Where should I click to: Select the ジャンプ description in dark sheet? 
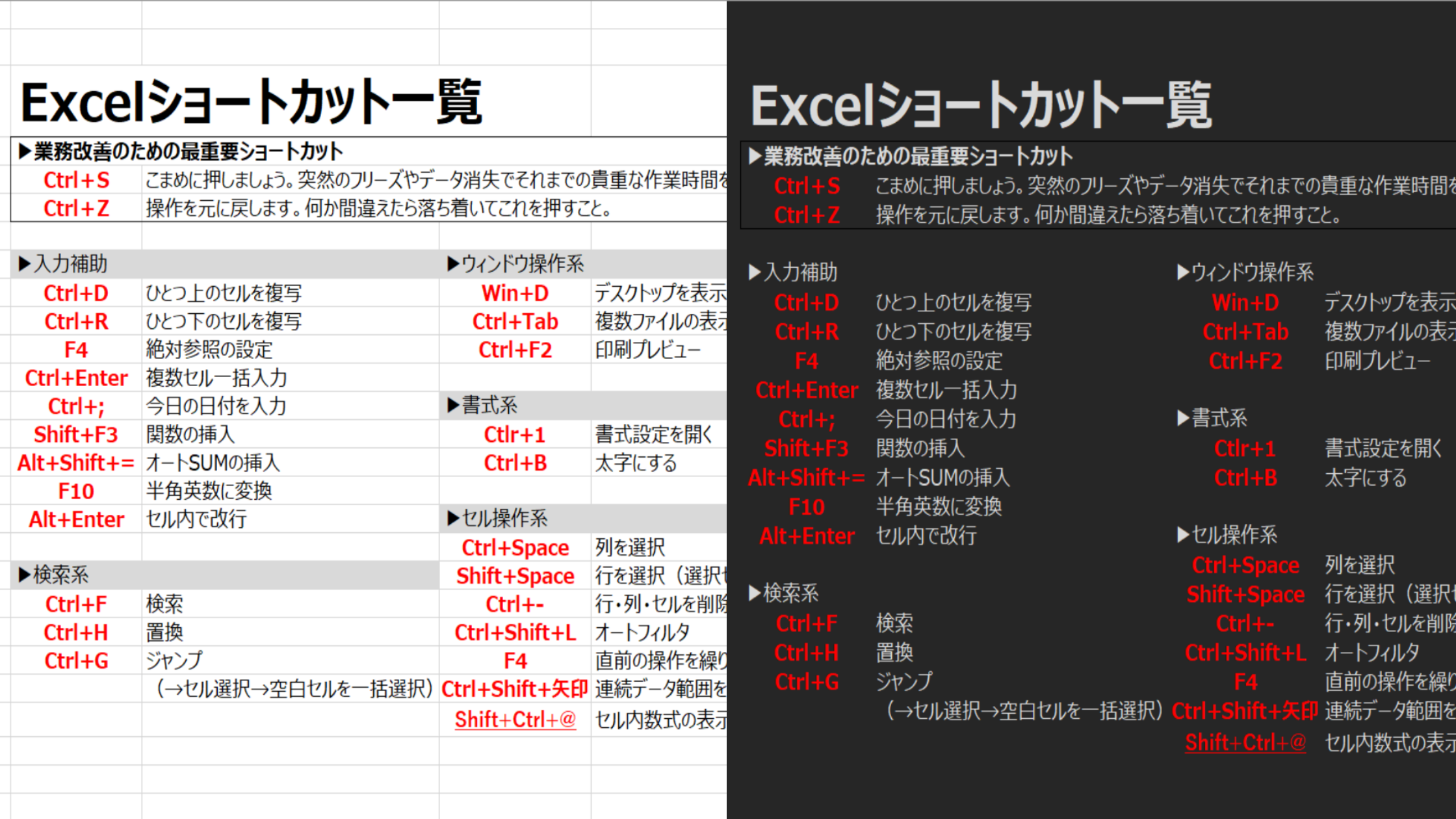903,682
